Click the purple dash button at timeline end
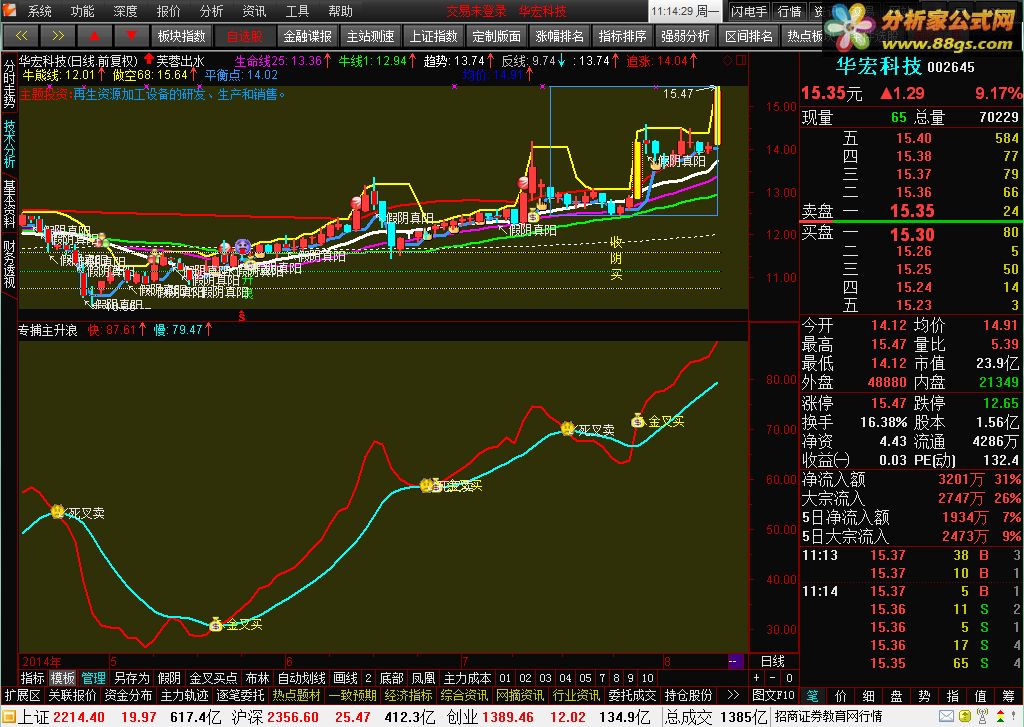This screenshot has width=1024, height=727. click(735, 662)
